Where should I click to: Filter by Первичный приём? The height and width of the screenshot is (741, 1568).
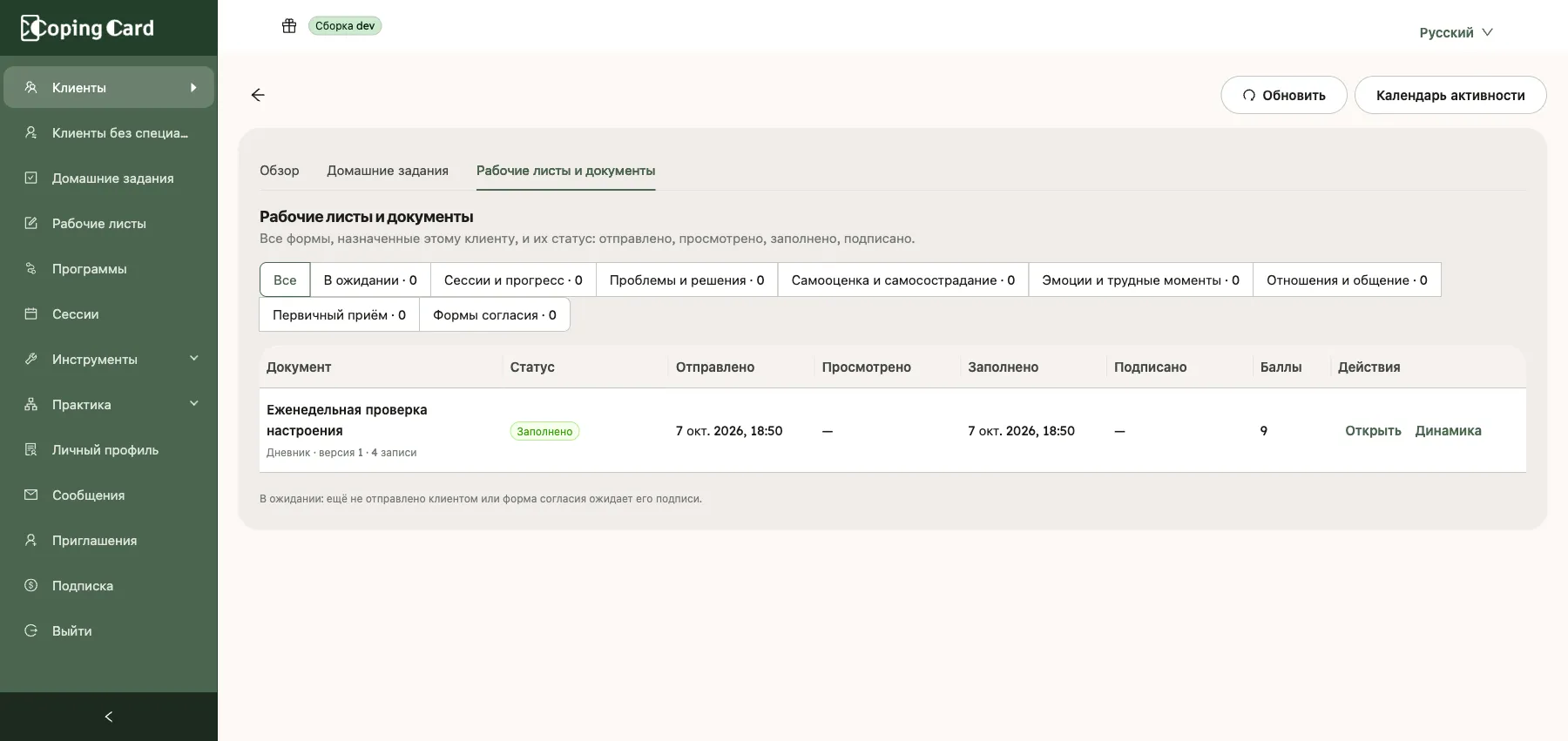340,314
